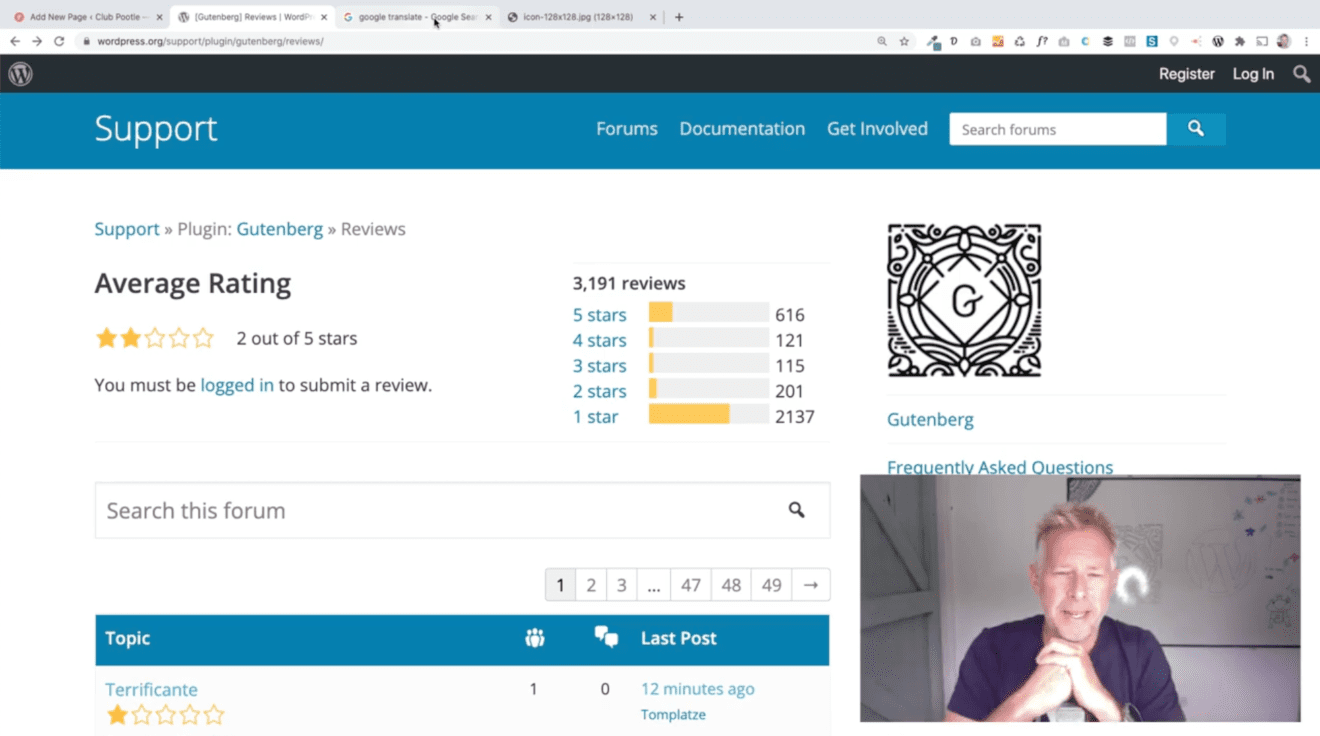The width and height of the screenshot is (1320, 736).
Task: Open the f? font identifier extension
Action: 1041,42
